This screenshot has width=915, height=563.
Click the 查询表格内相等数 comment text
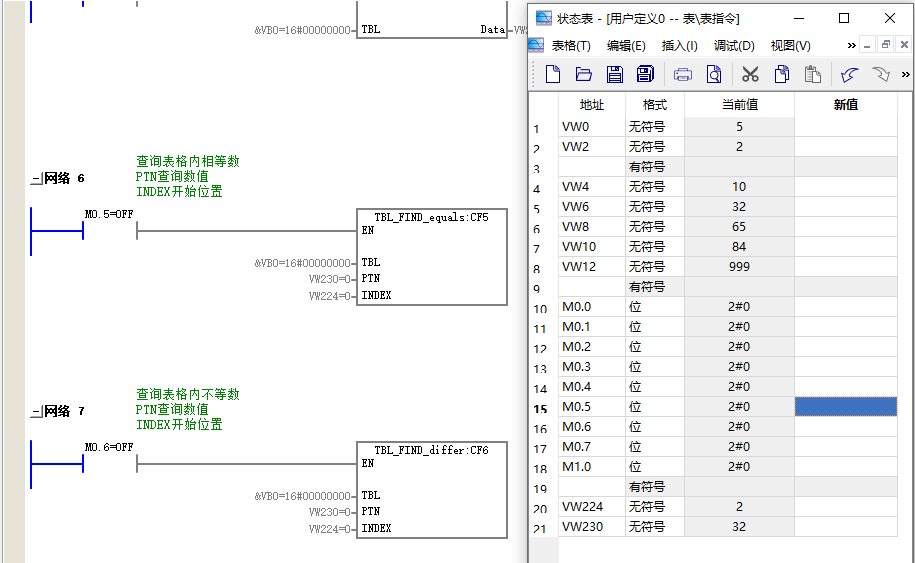[x=187, y=161]
